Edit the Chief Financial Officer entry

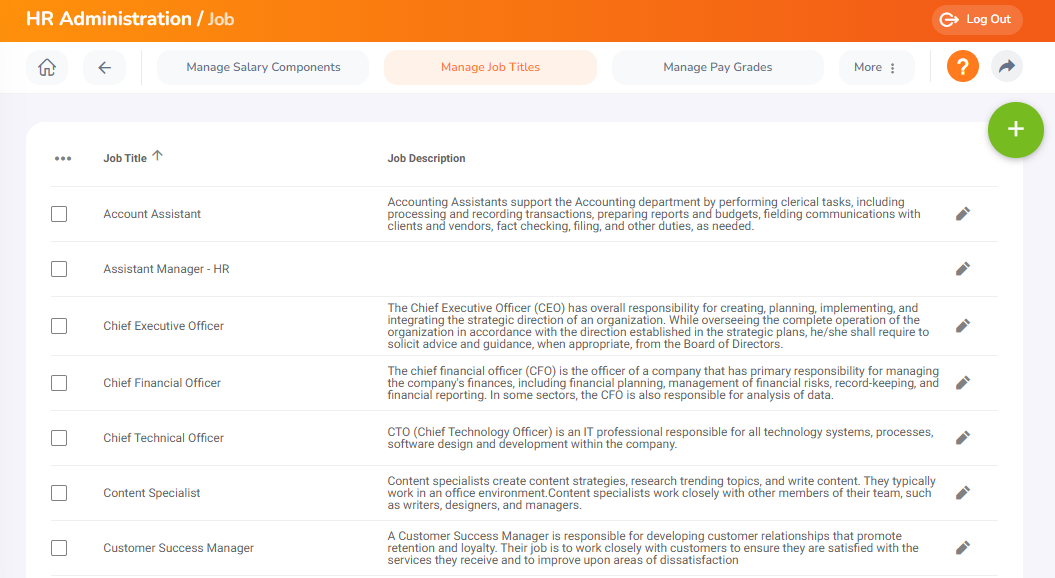(962, 382)
